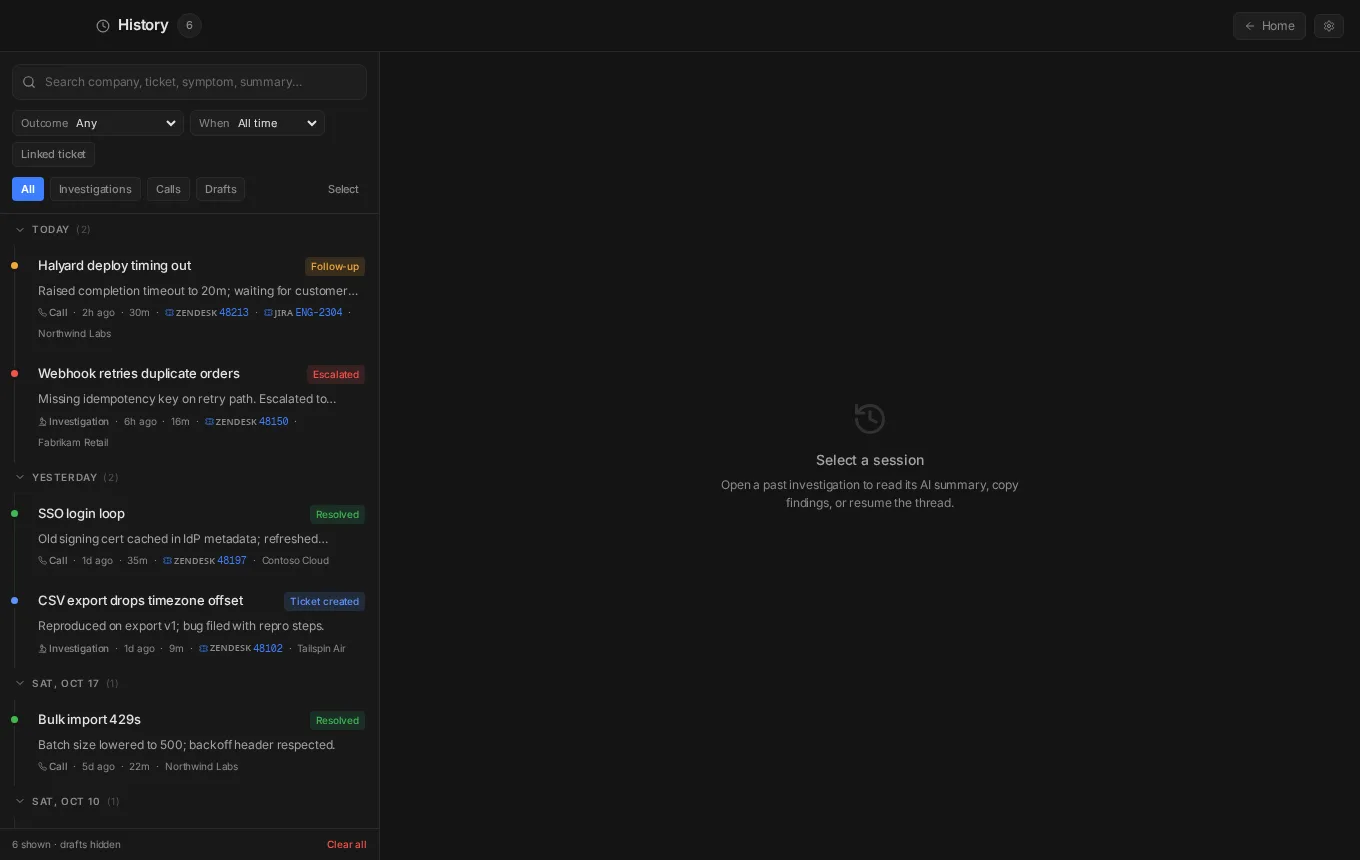
Task: Click the large history icon in empty pane
Action: click(870, 418)
